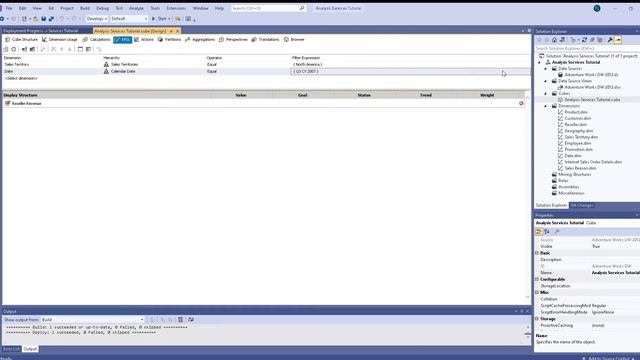Open the Build menu

[84, 8]
